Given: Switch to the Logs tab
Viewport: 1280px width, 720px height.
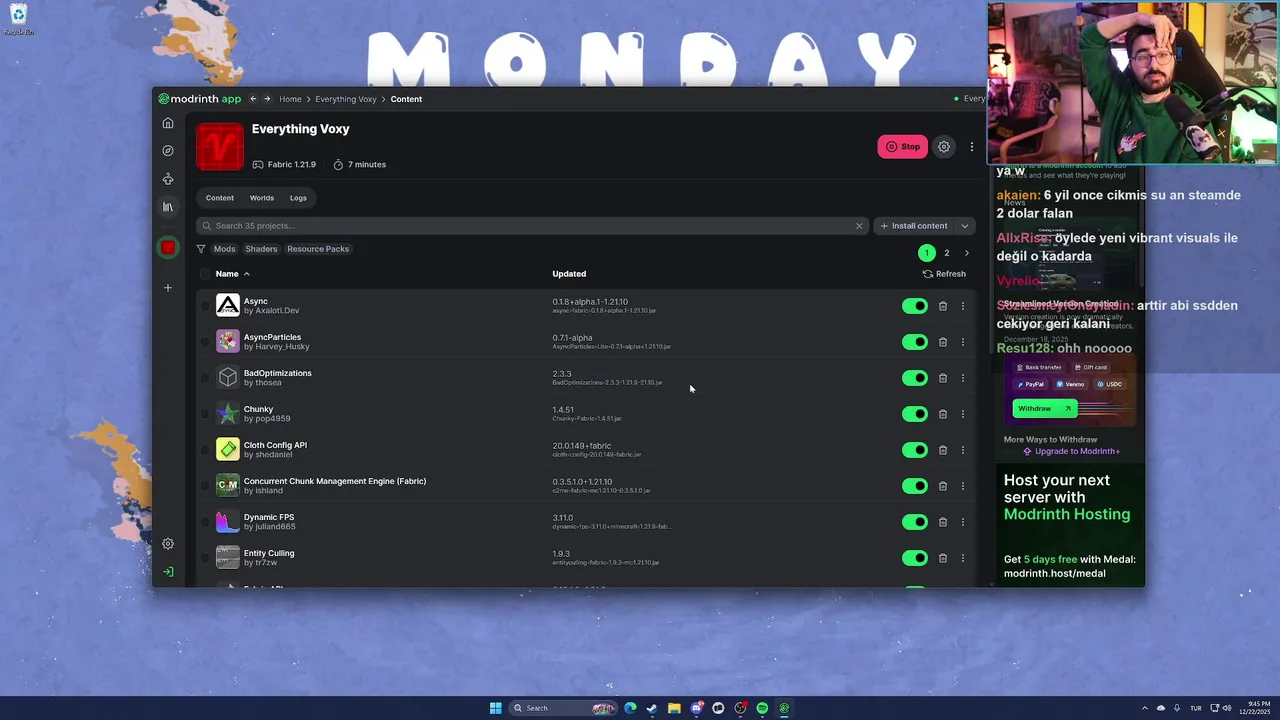Looking at the screenshot, I should point(298,198).
